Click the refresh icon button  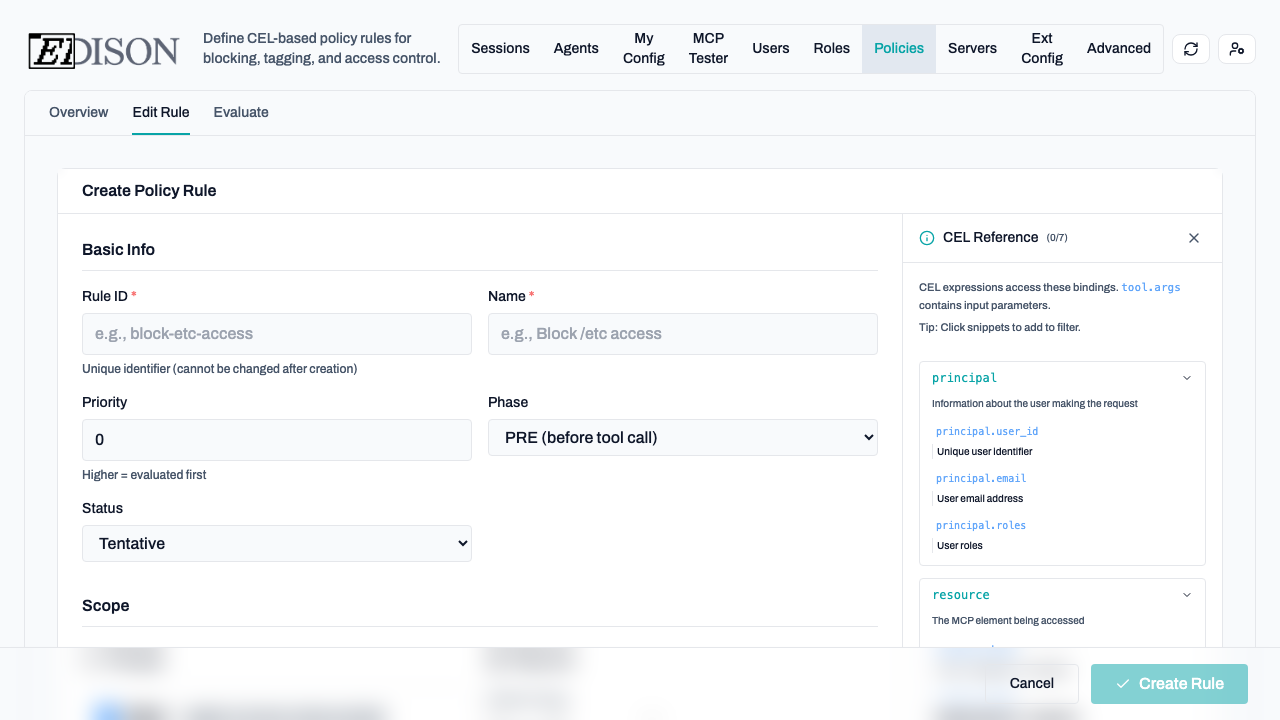click(1190, 49)
